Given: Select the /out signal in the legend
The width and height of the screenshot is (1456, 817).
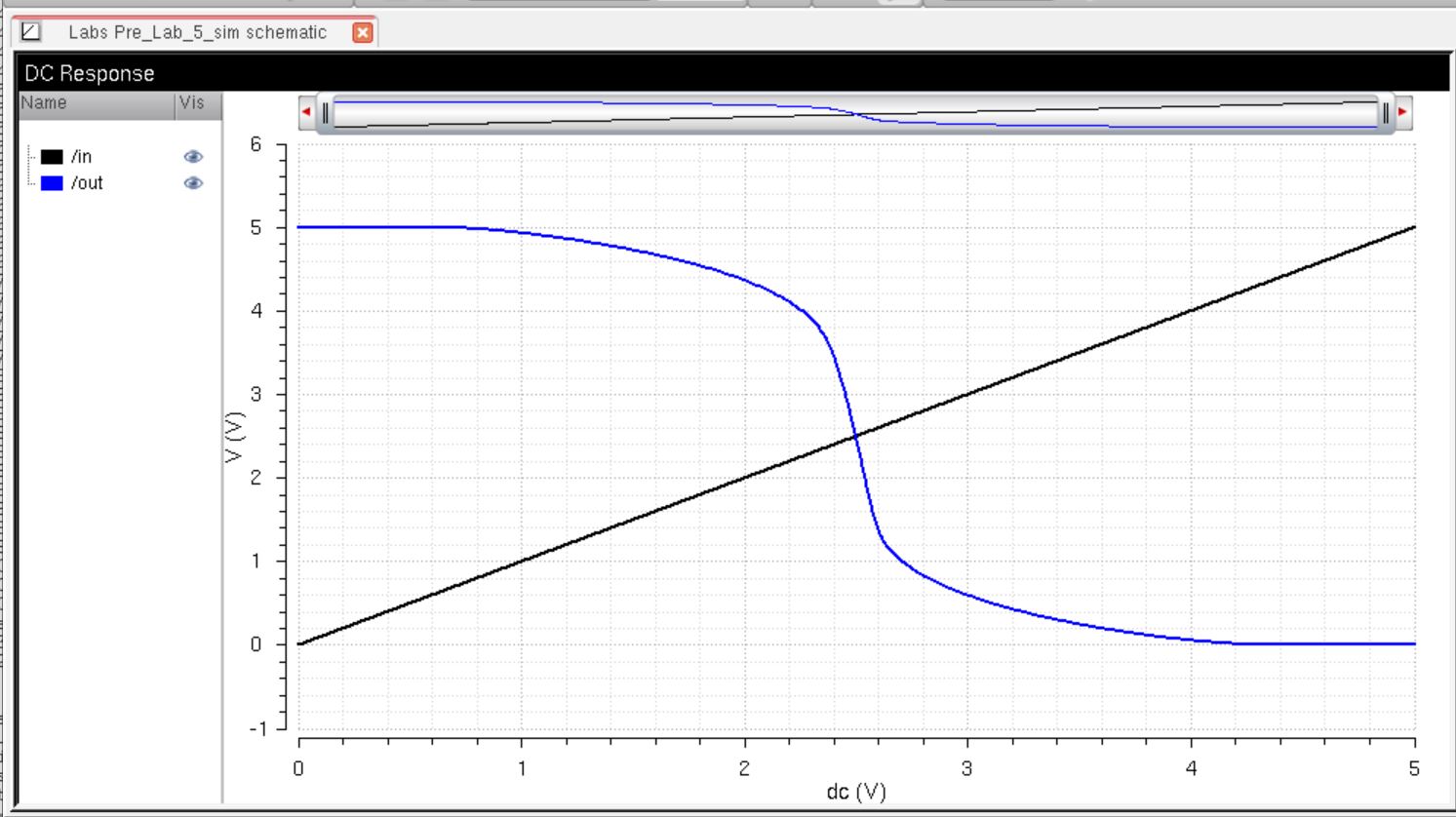Looking at the screenshot, I should (x=87, y=183).
